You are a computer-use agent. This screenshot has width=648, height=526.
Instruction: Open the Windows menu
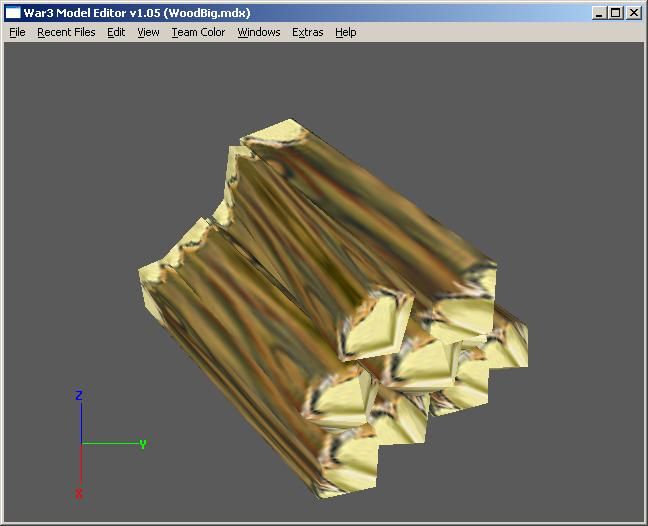point(259,32)
